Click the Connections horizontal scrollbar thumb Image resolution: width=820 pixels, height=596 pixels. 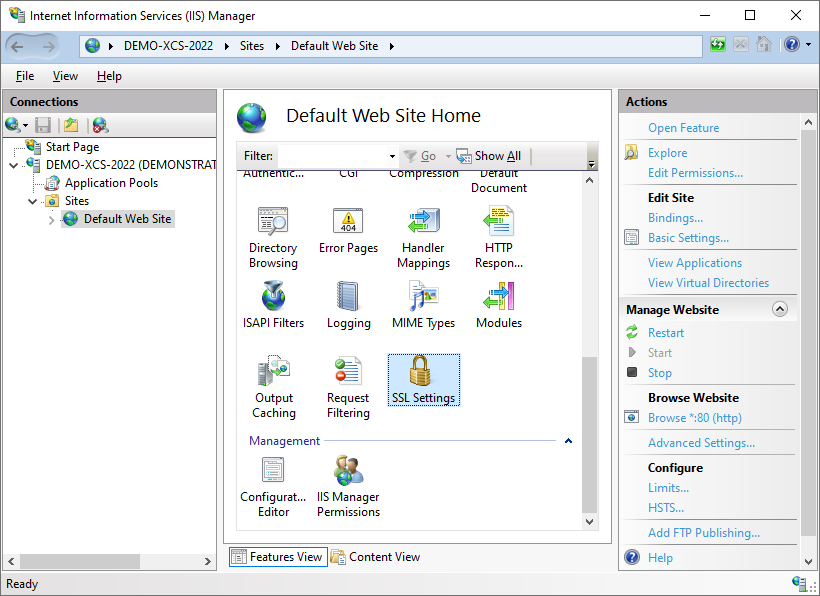click(79, 561)
